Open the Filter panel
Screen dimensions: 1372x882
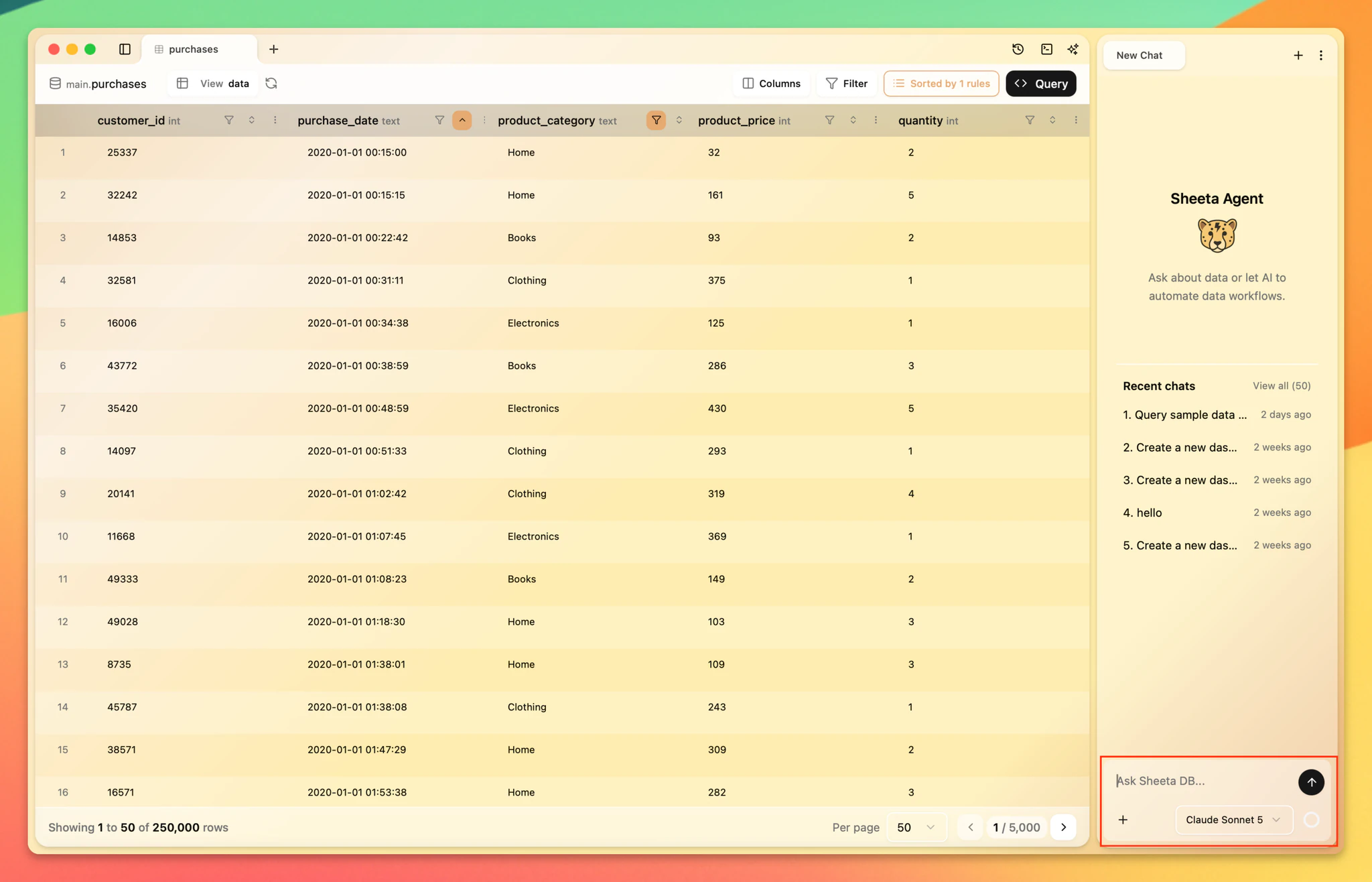pyautogui.click(x=847, y=83)
